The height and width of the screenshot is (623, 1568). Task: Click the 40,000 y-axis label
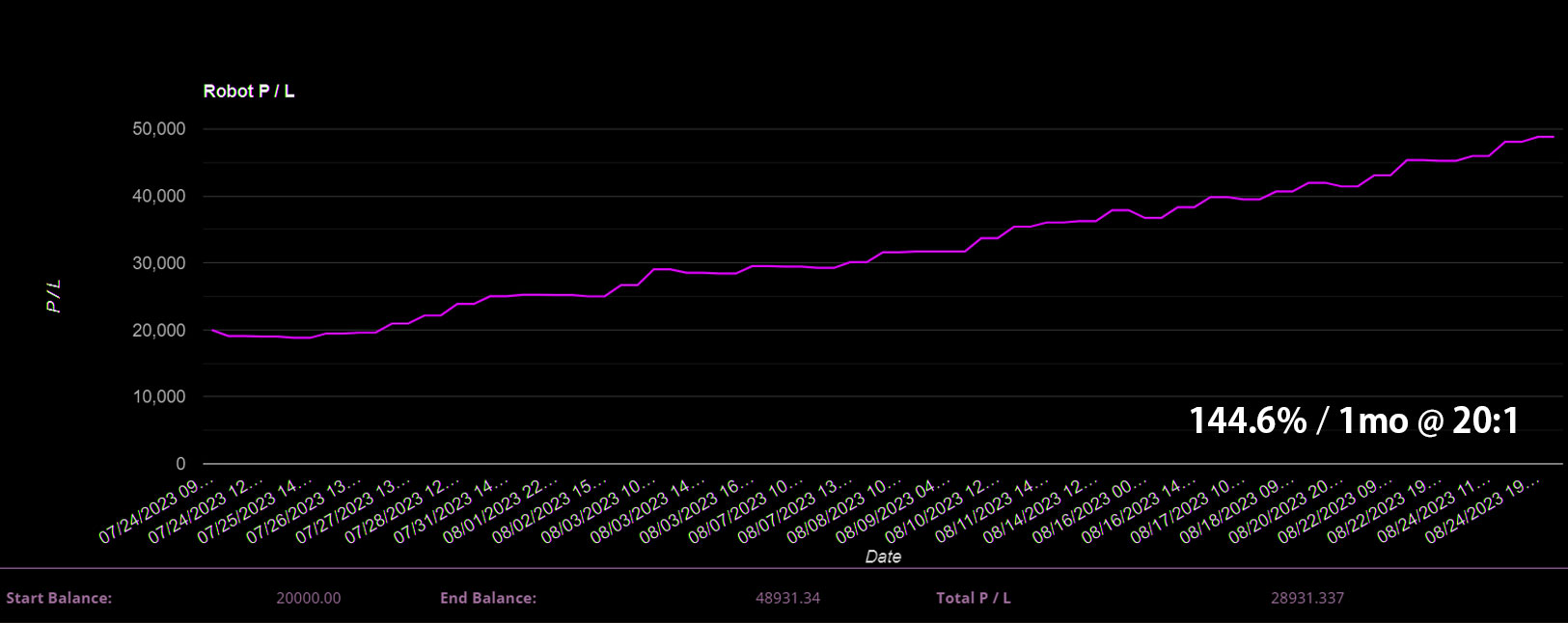tap(158, 196)
